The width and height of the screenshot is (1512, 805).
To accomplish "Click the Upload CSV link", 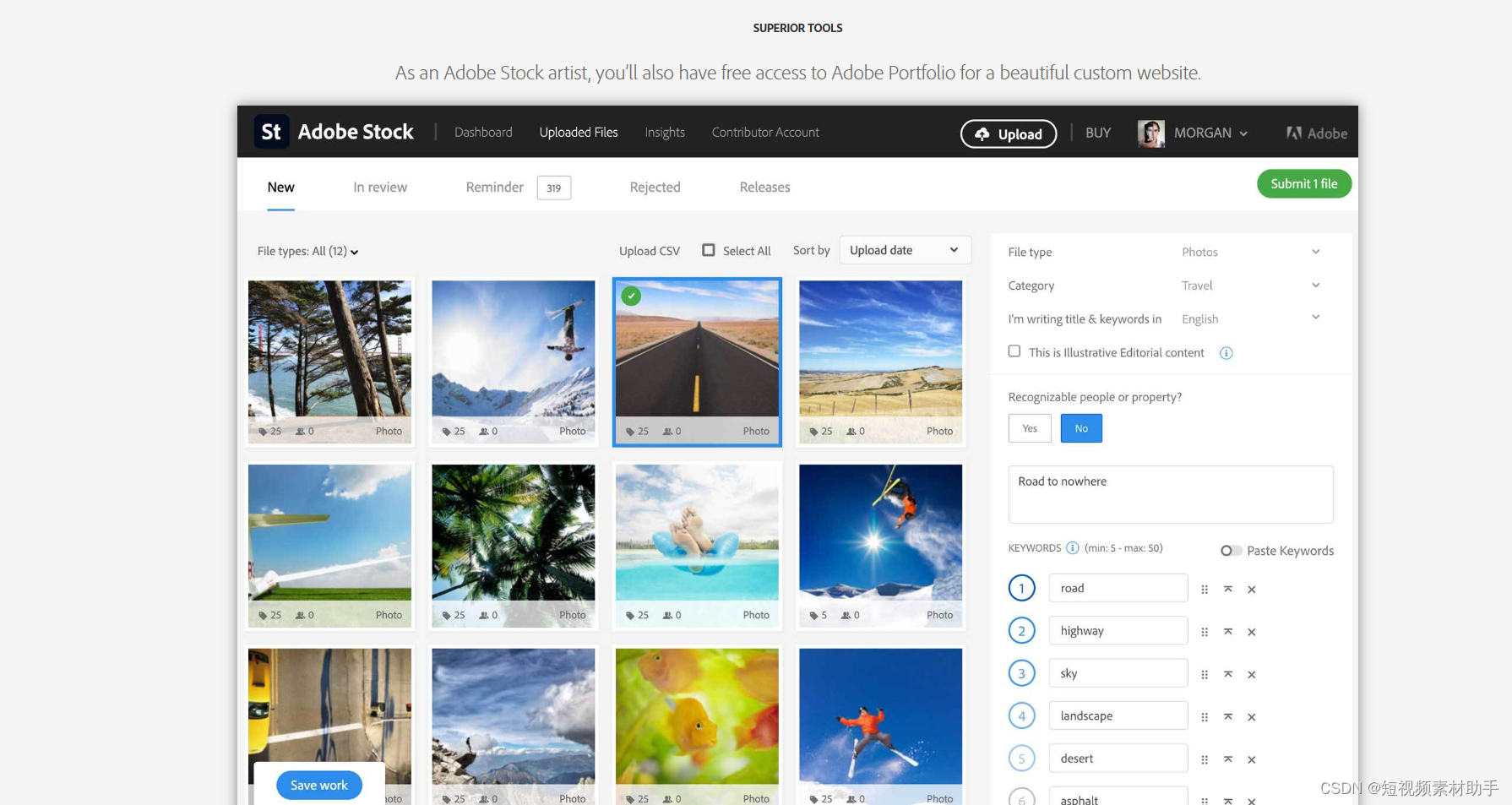I will point(649,251).
